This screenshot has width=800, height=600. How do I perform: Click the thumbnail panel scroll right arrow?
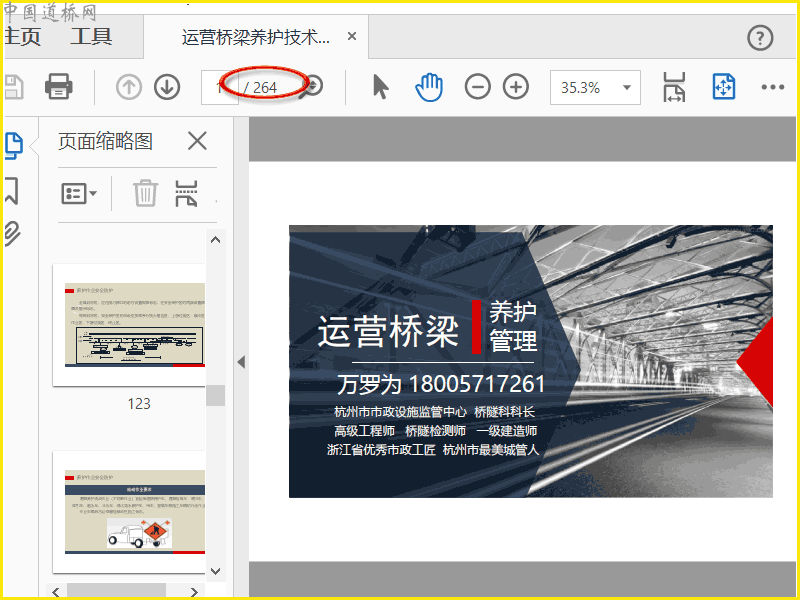194,592
